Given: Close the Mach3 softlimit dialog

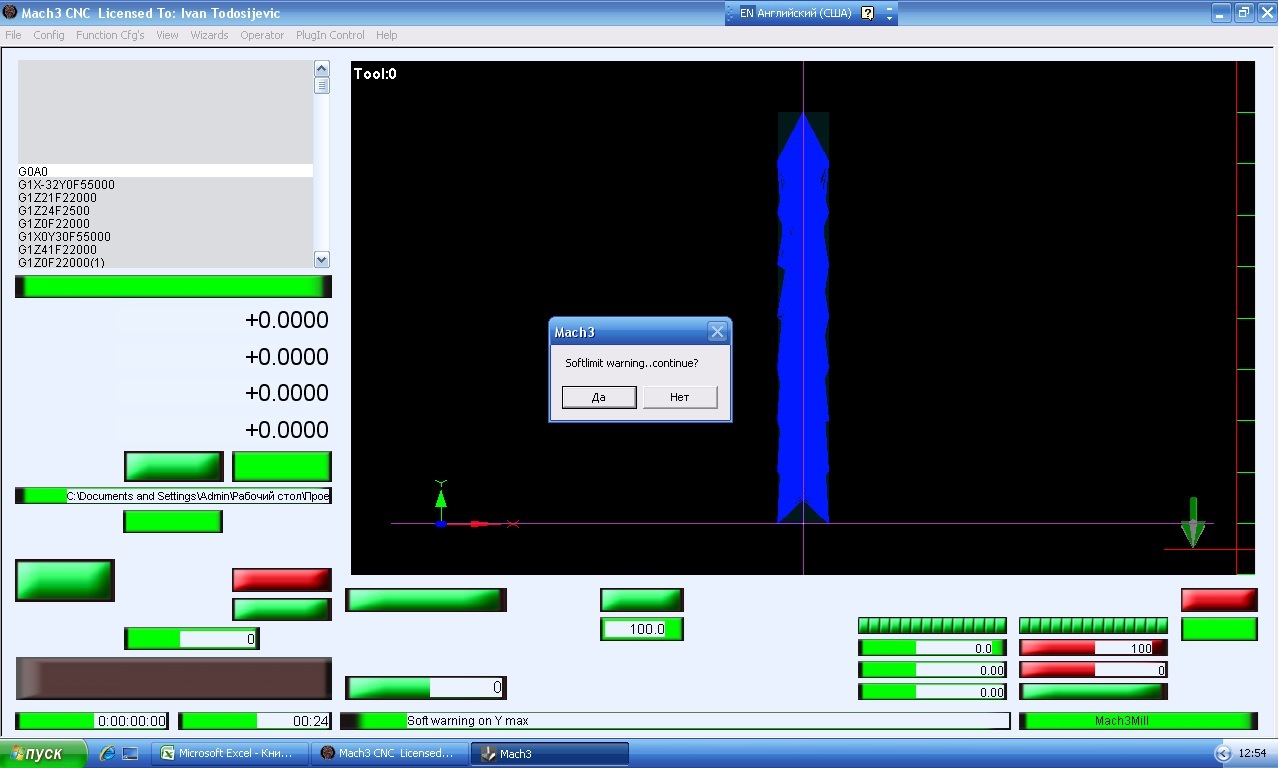Looking at the screenshot, I should click(717, 332).
